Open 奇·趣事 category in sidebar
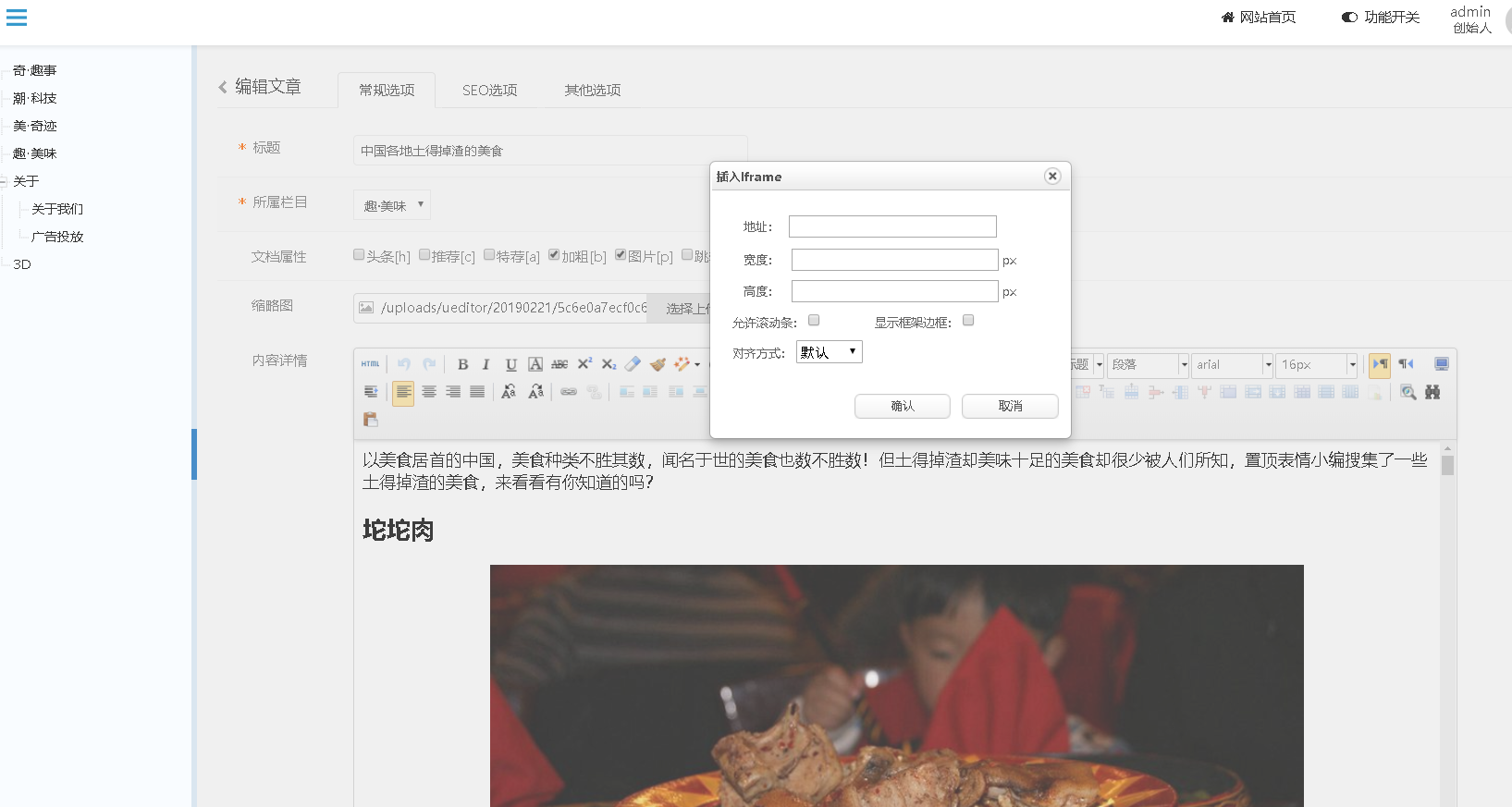Viewport: 1512px width, 807px height. [x=35, y=70]
